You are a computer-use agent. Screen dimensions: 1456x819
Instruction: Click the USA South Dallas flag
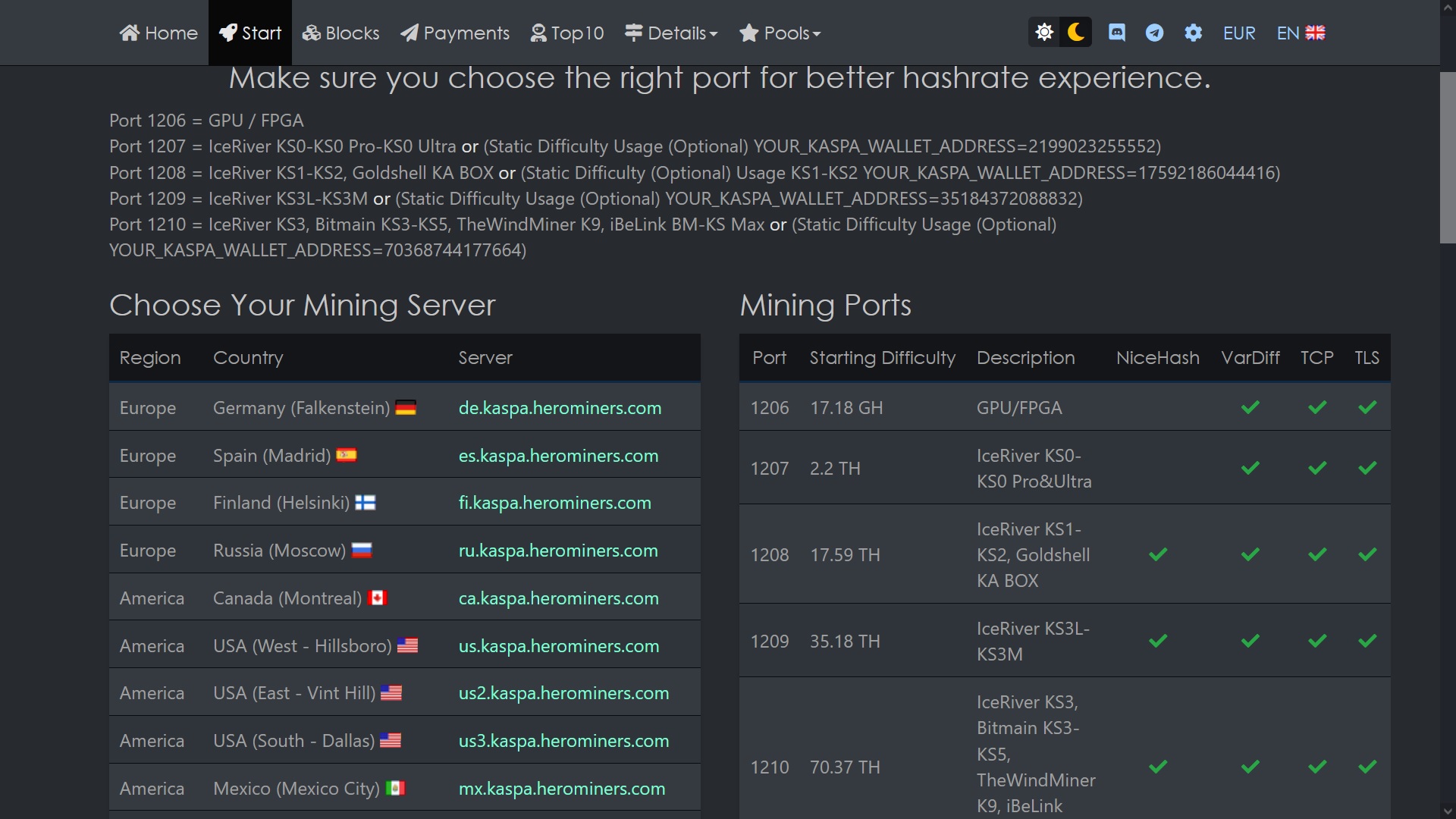391,740
